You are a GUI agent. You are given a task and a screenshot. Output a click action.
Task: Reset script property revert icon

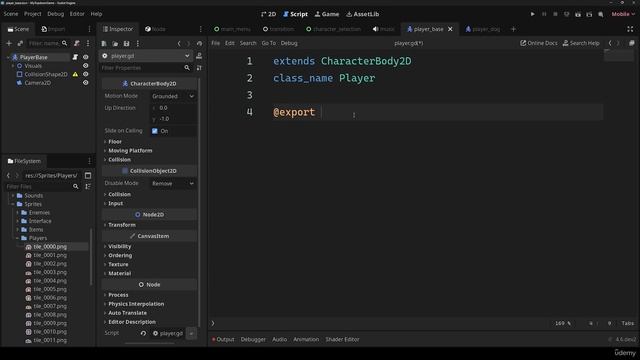(143, 333)
